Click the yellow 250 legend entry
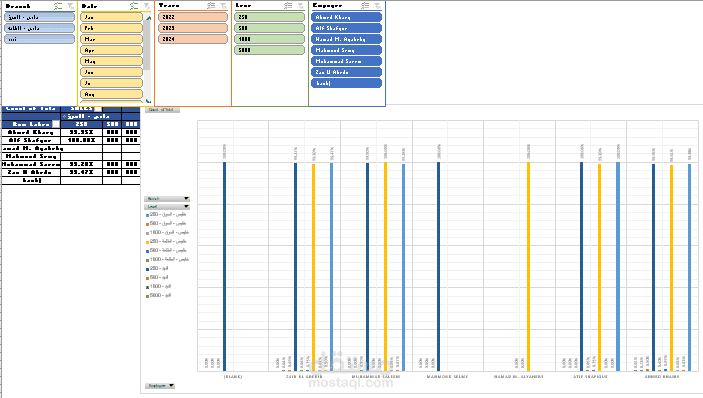Image resolution: width=703 pixels, height=398 pixels. 166,242
